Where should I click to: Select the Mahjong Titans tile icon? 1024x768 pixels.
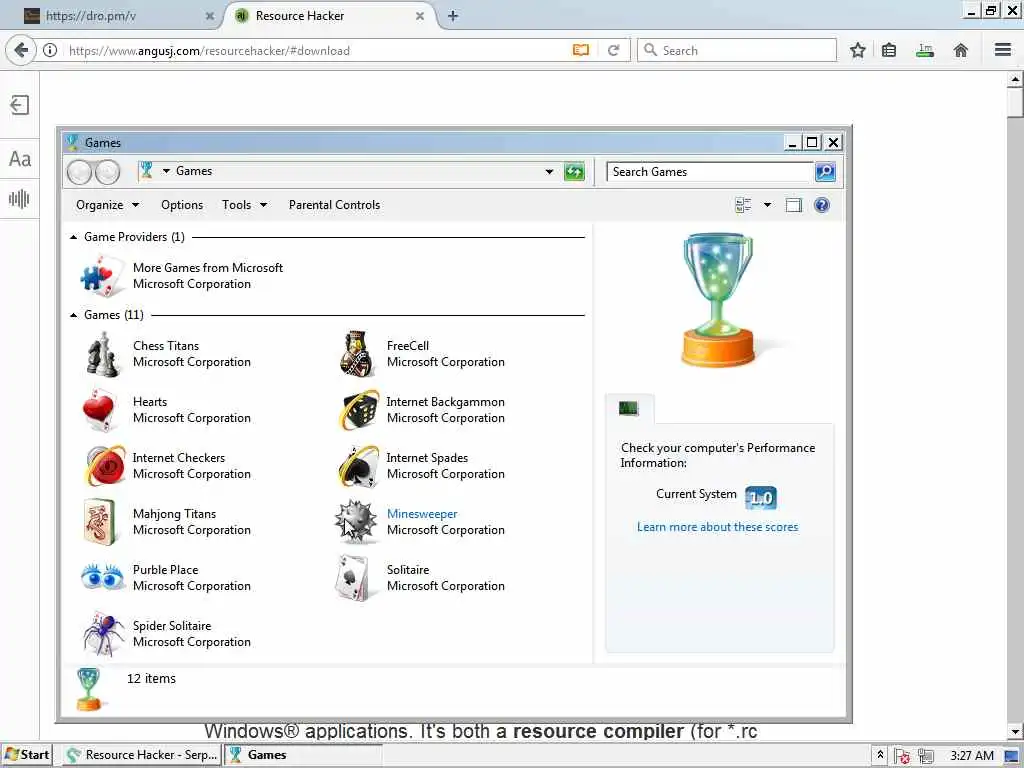[x=100, y=522]
